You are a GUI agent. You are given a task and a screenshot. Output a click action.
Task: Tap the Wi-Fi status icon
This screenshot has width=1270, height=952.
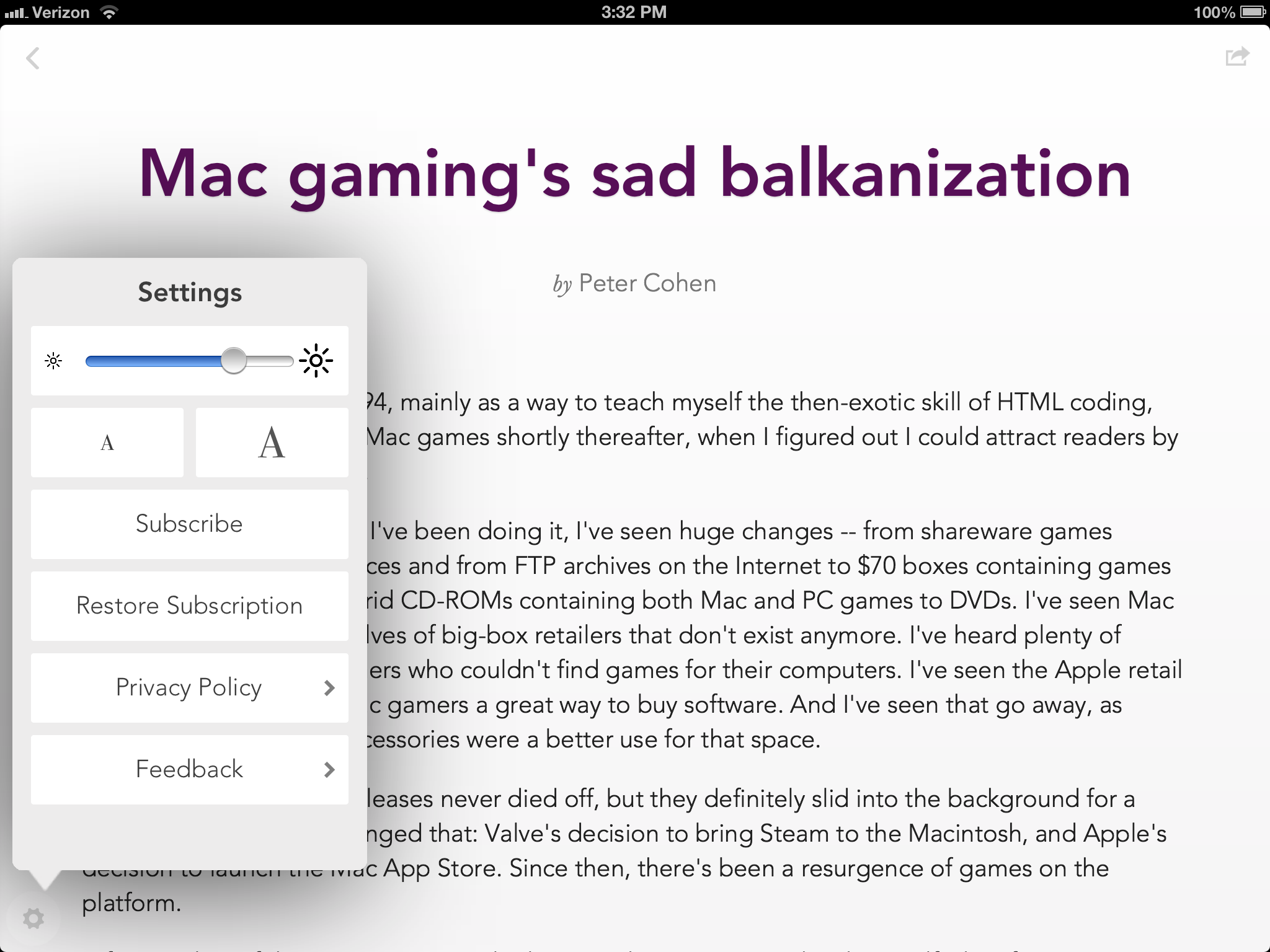click(x=109, y=12)
